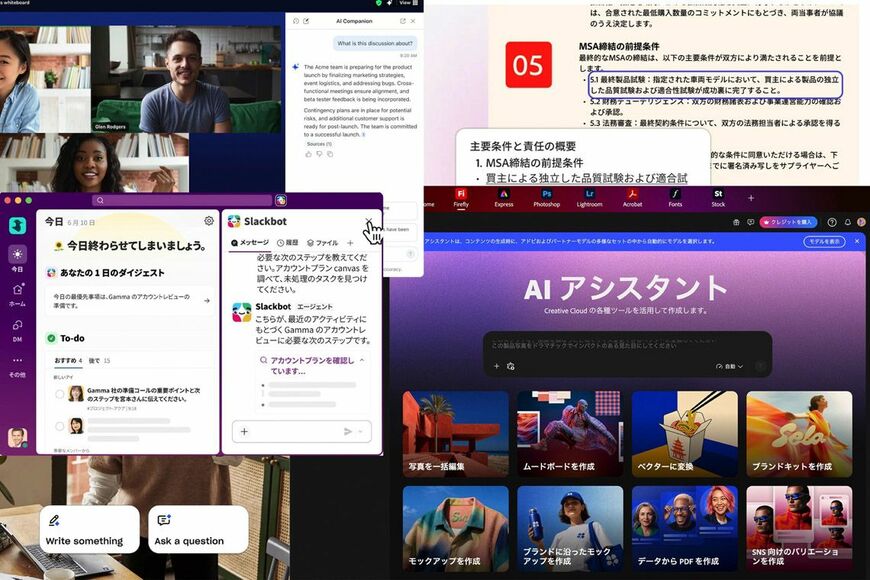Screen dimensions: 870x580
Task: Switch to the Slackbot メッセージ tab
Action: (x=250, y=243)
